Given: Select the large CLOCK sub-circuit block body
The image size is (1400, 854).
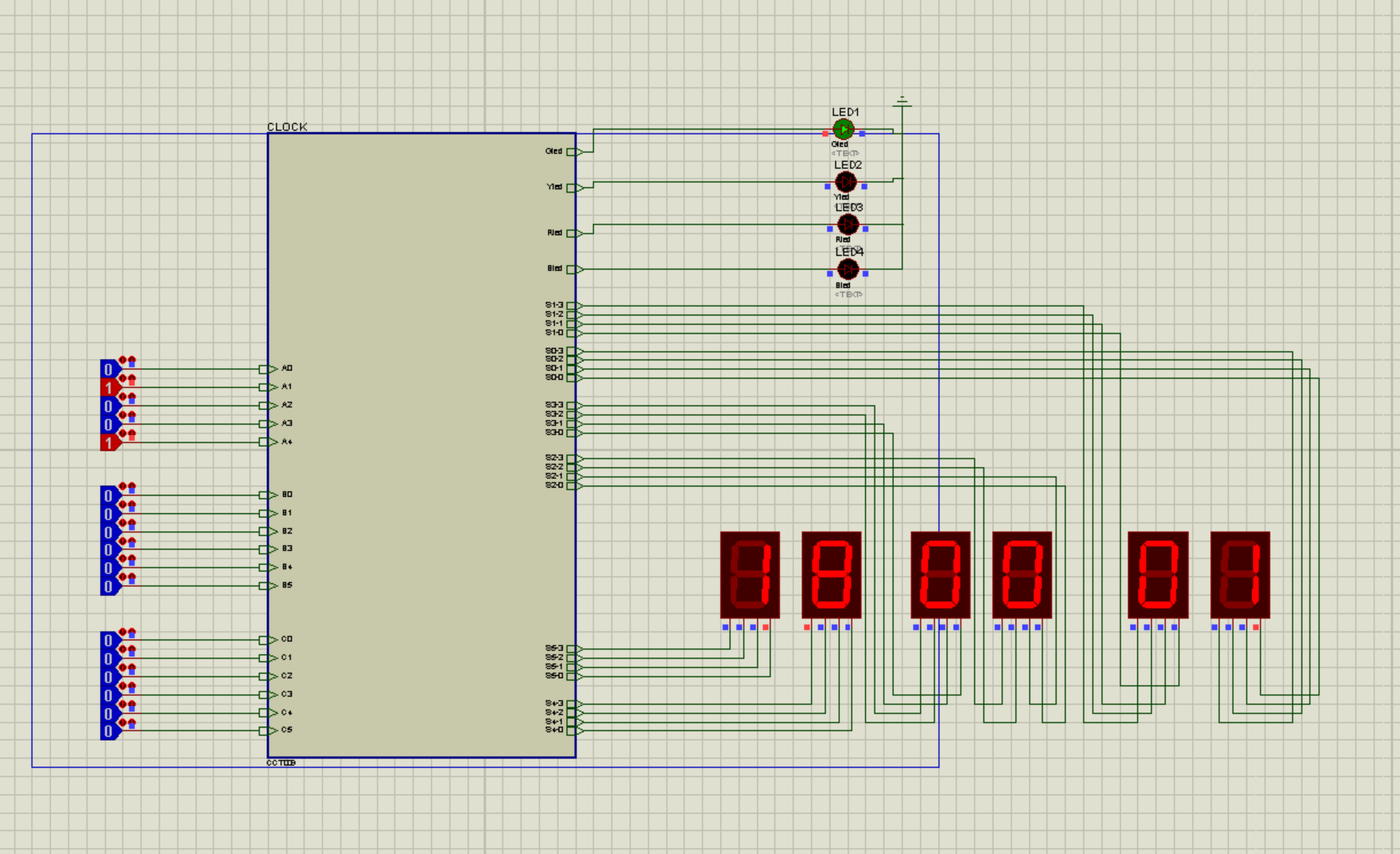Looking at the screenshot, I should click(421, 445).
